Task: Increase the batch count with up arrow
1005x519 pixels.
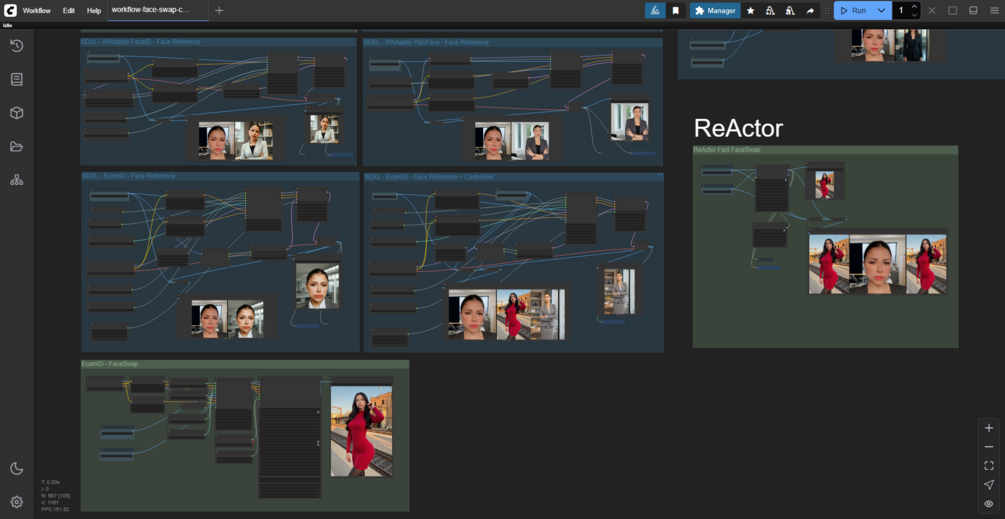Action: click(x=915, y=6)
